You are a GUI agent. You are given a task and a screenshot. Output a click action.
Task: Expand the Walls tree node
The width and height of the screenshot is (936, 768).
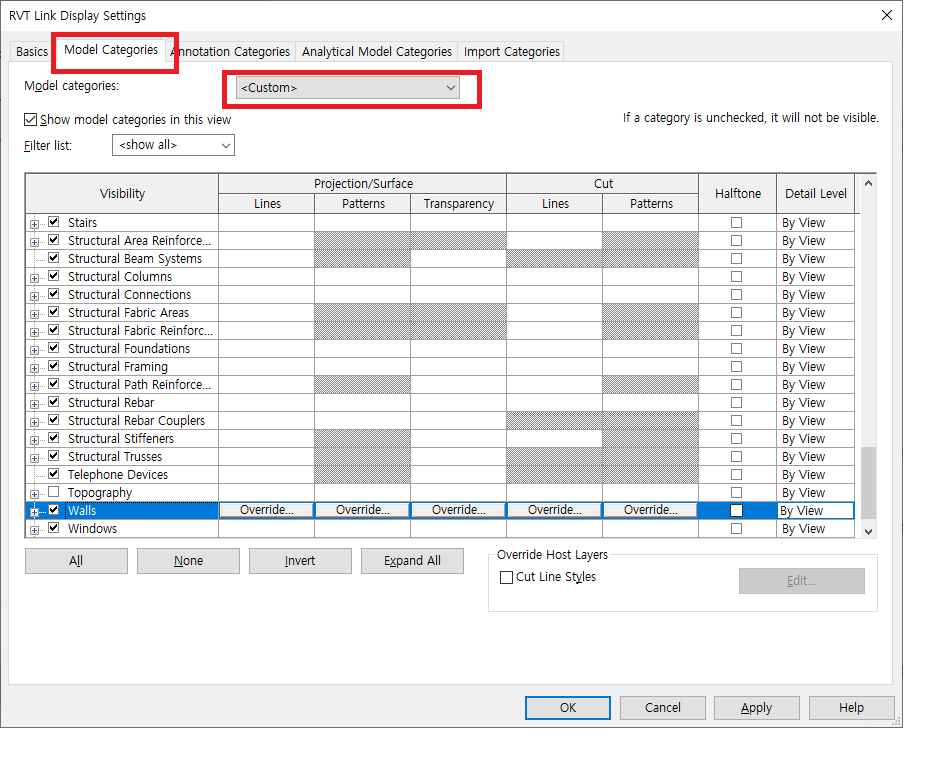click(x=35, y=513)
